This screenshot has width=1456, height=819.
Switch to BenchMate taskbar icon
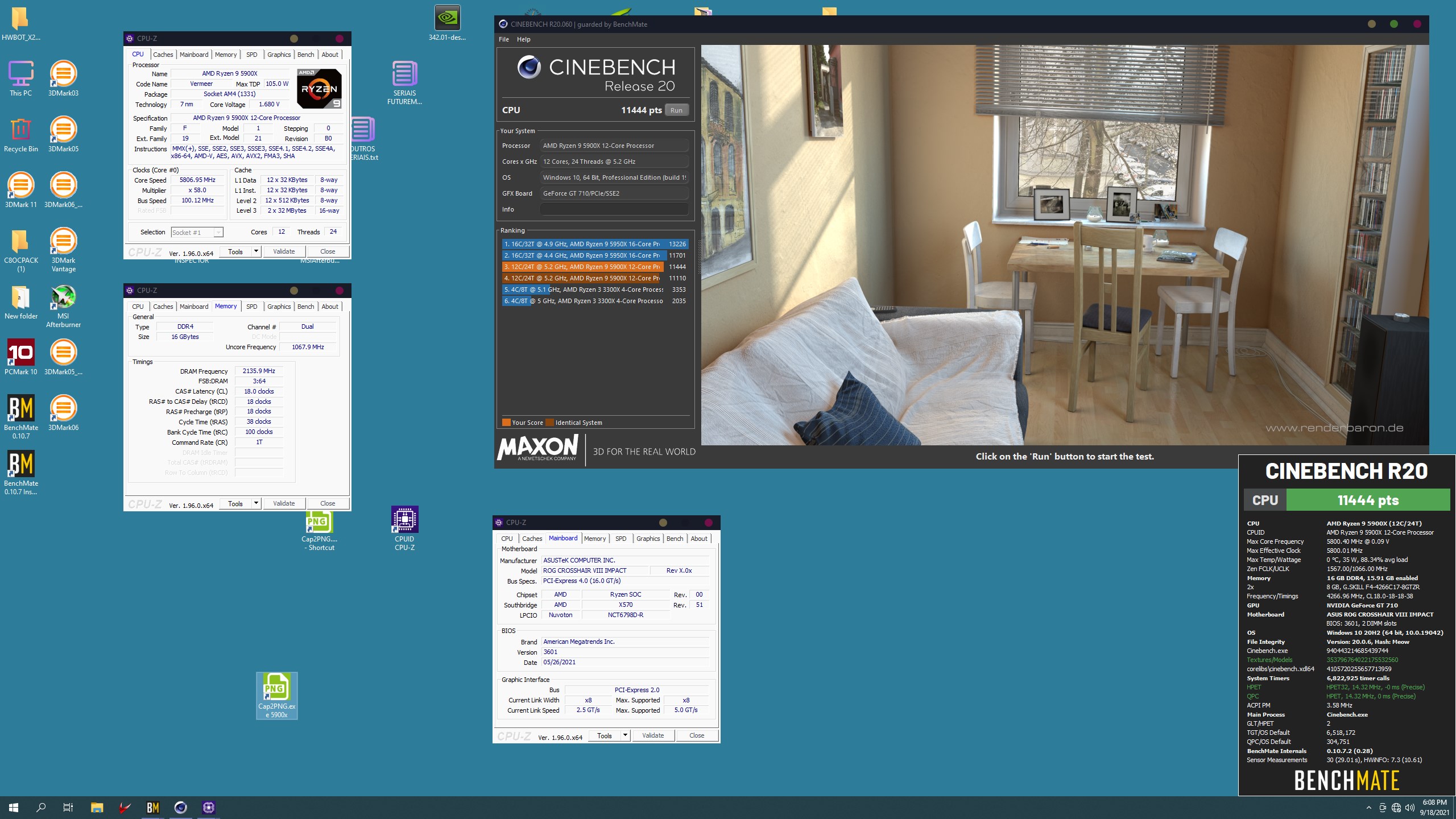pyautogui.click(x=152, y=807)
